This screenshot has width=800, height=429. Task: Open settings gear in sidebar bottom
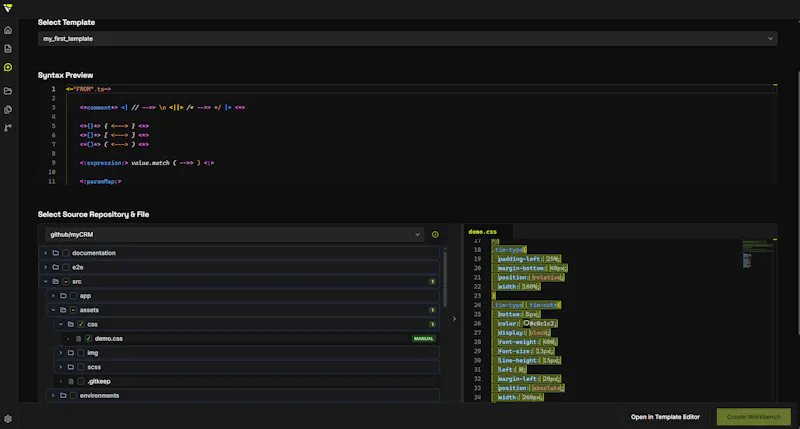pyautogui.click(x=8, y=419)
